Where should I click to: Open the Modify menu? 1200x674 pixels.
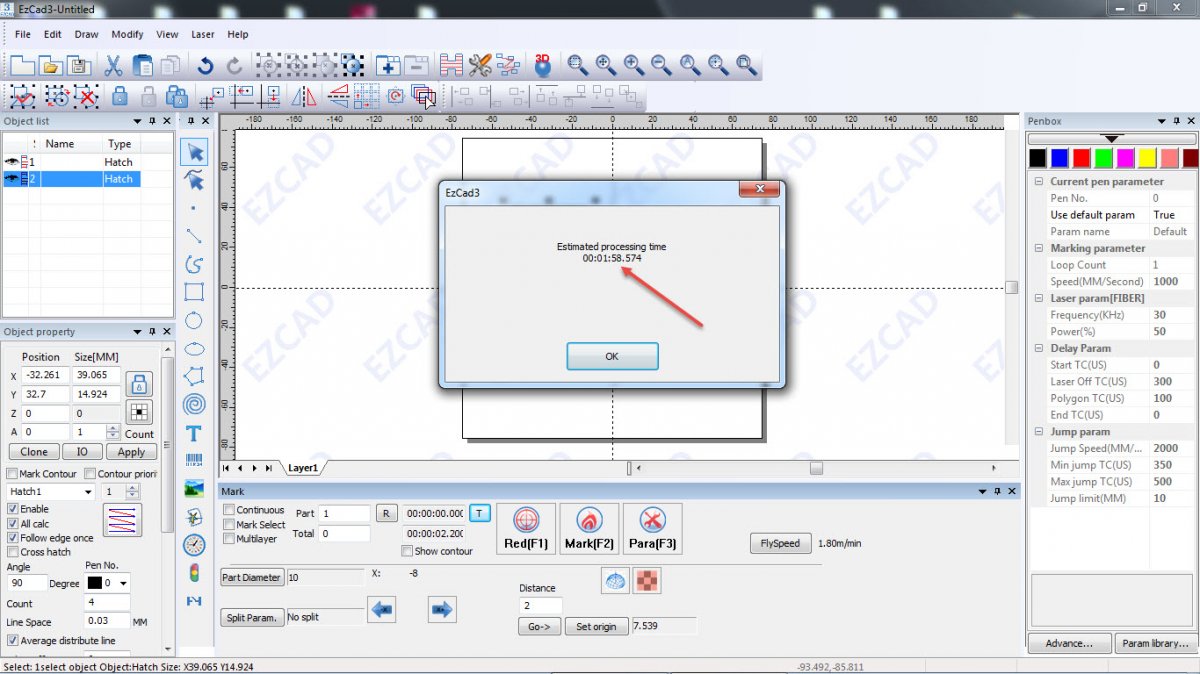(127, 34)
